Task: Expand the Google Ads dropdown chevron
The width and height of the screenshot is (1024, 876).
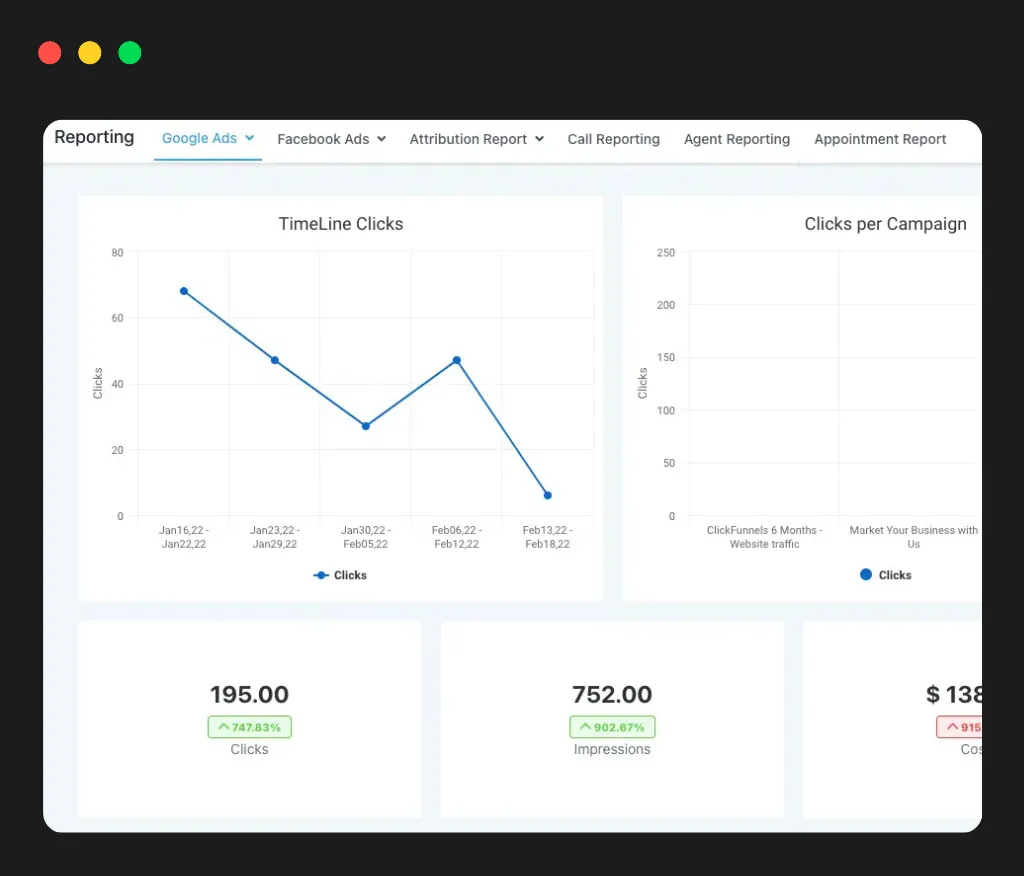Action: point(249,138)
